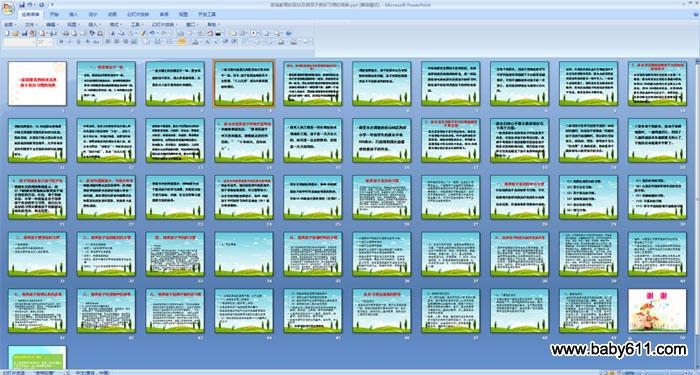Click the Open folder icon in the classic toolbar

[x=16, y=33]
